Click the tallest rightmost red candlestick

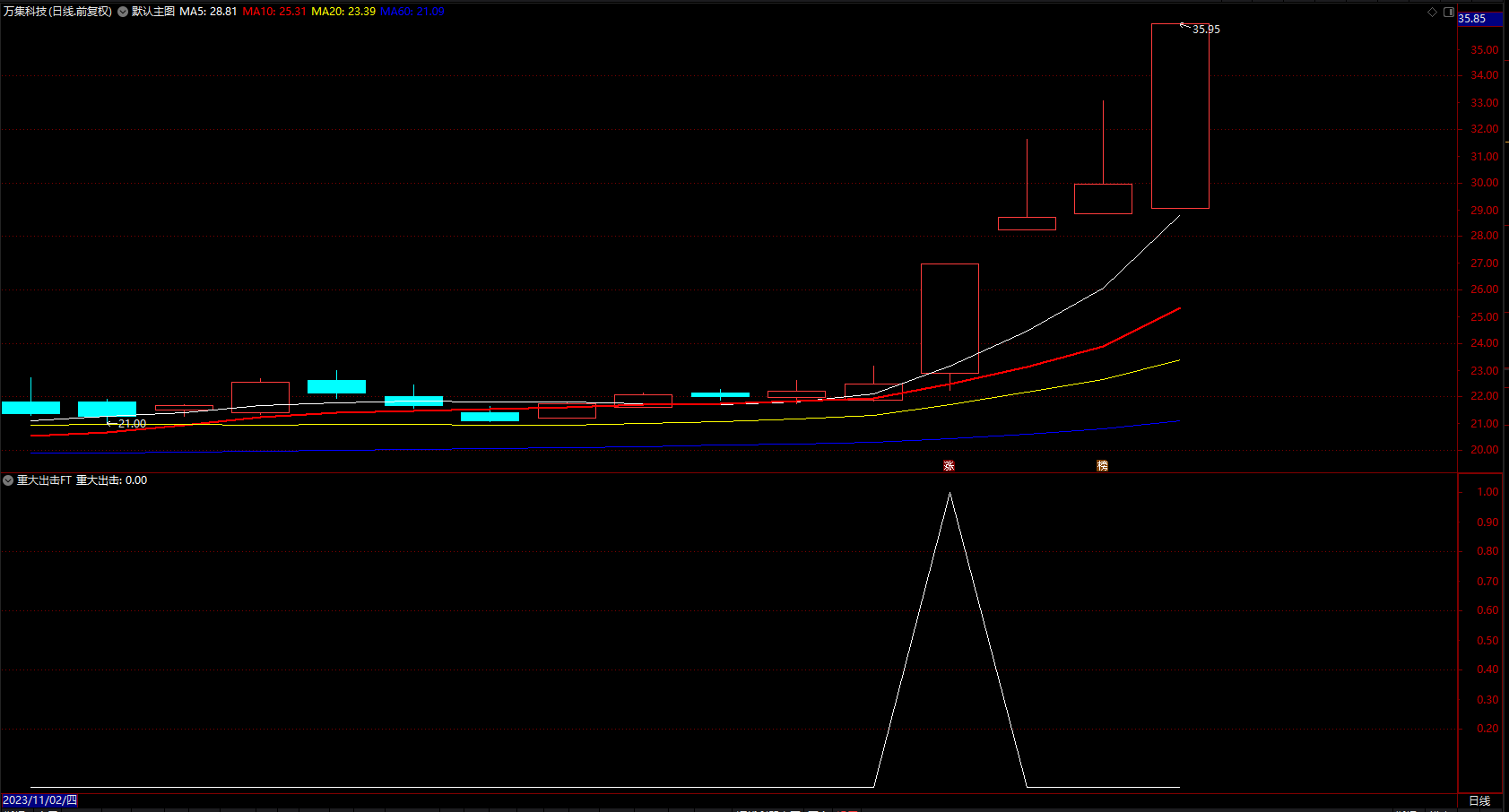point(1180,117)
